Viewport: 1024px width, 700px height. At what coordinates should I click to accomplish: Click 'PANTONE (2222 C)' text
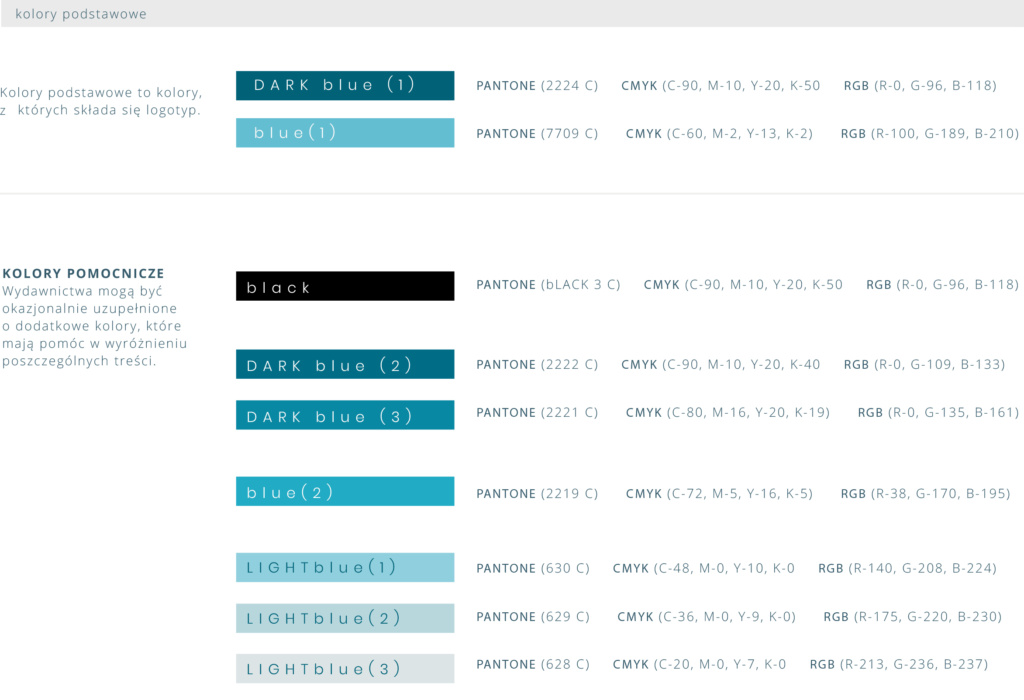point(537,364)
